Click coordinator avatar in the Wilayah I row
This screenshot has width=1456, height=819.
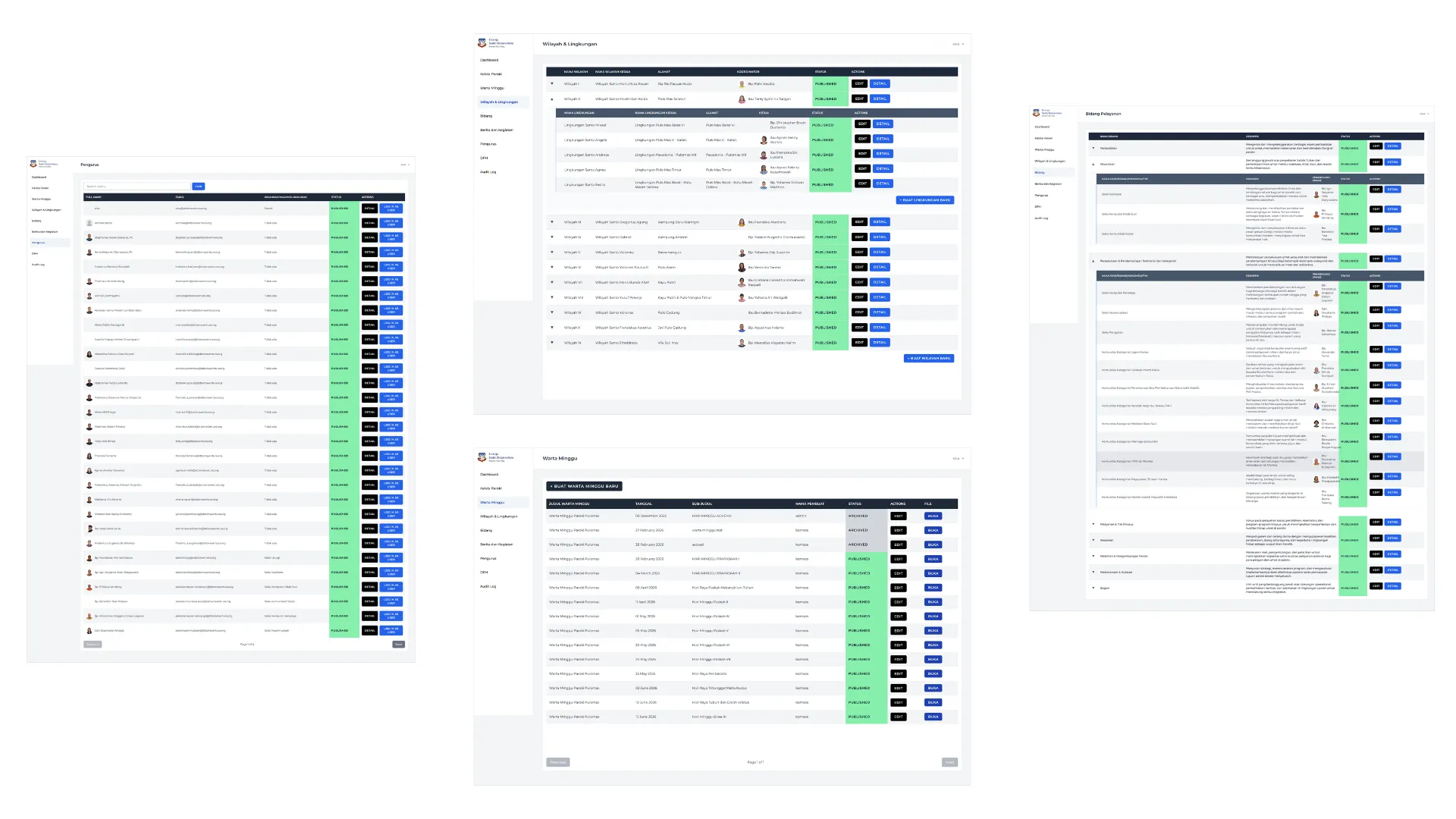tap(742, 84)
